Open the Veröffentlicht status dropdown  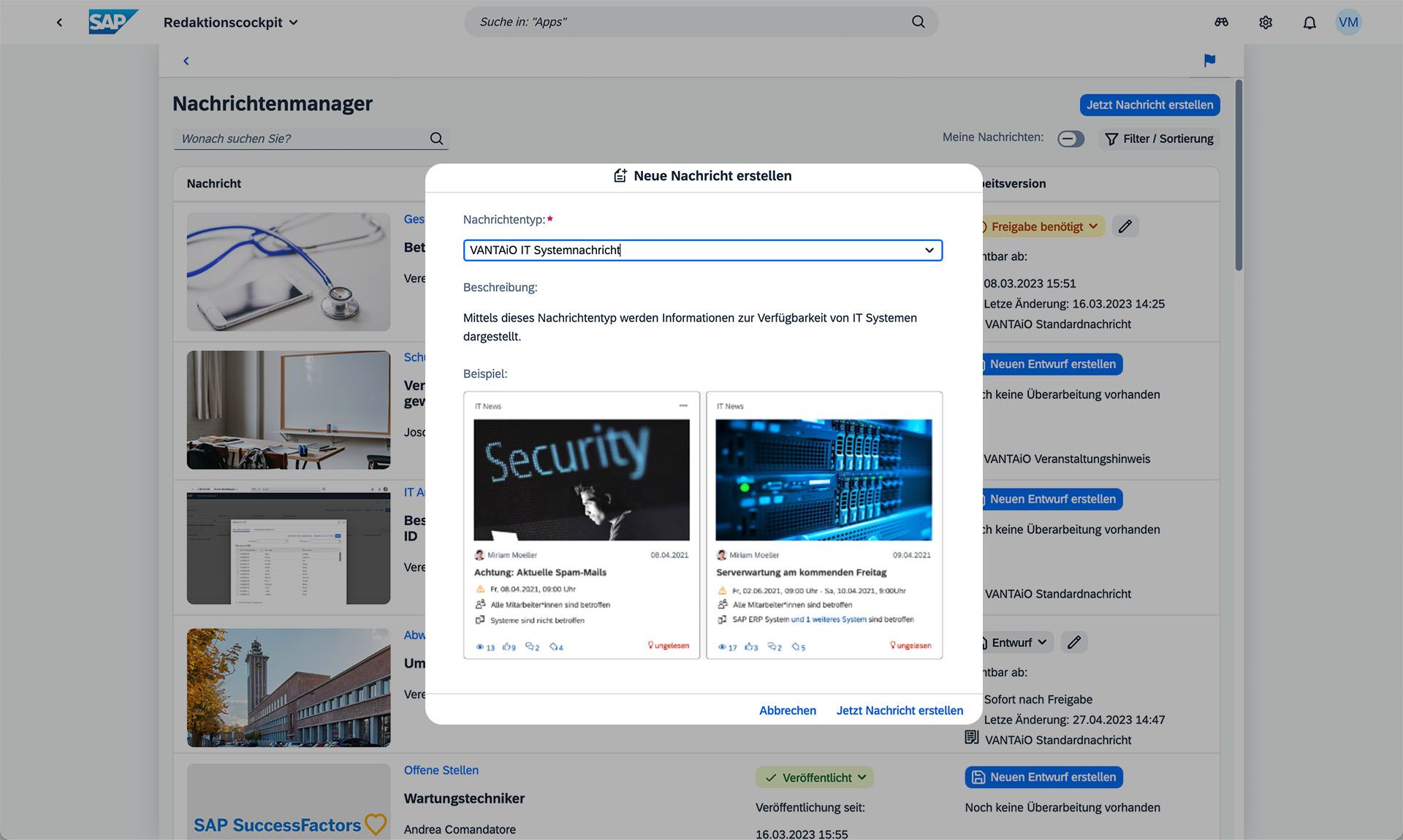click(815, 778)
